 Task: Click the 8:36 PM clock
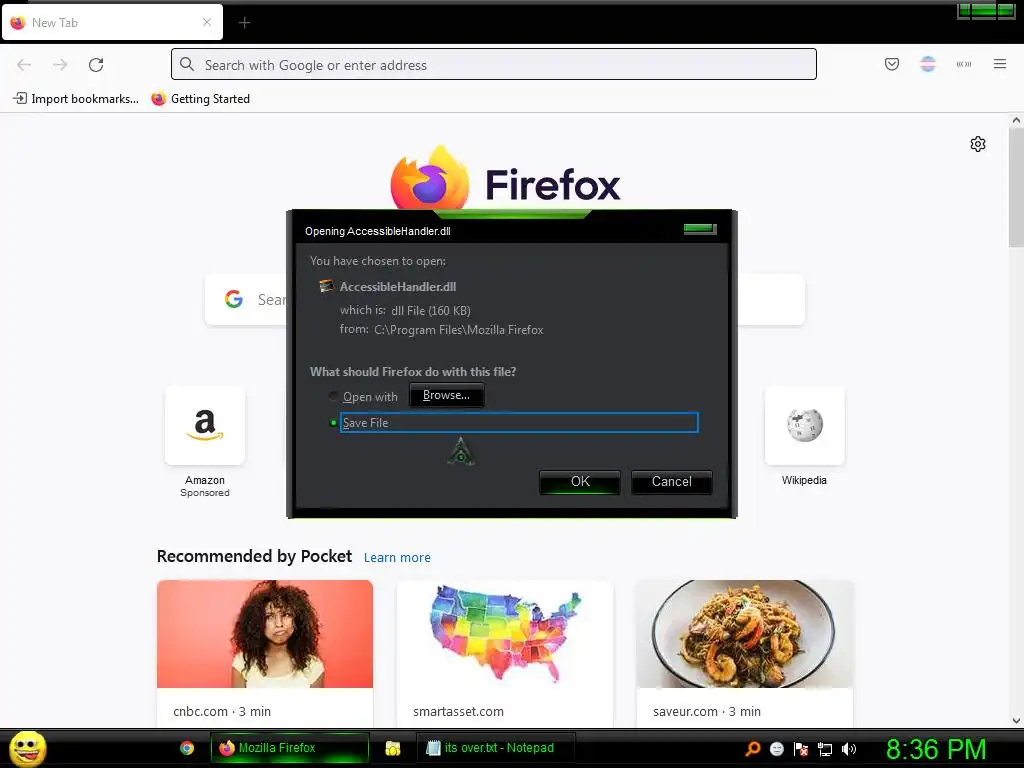(x=936, y=749)
